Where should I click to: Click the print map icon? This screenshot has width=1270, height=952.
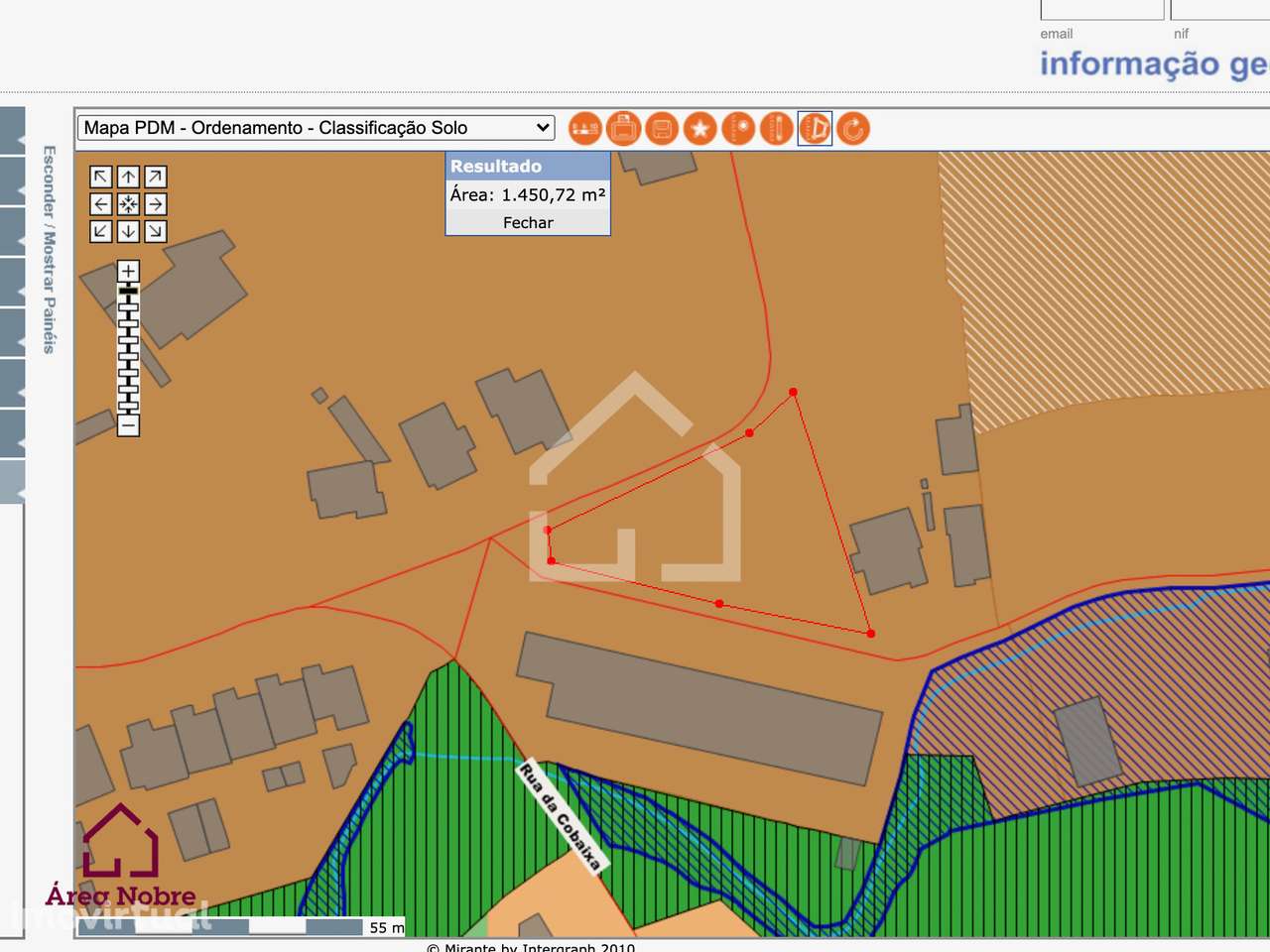[x=623, y=128]
